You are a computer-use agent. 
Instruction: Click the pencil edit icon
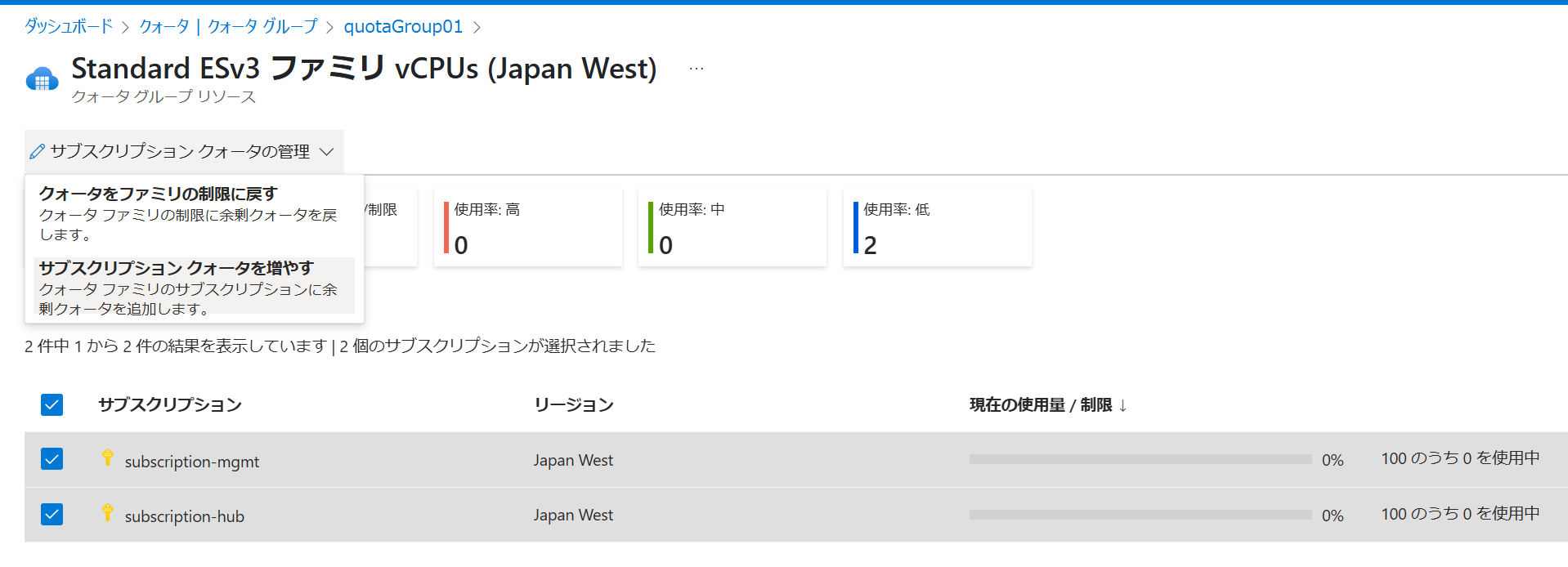coord(37,152)
